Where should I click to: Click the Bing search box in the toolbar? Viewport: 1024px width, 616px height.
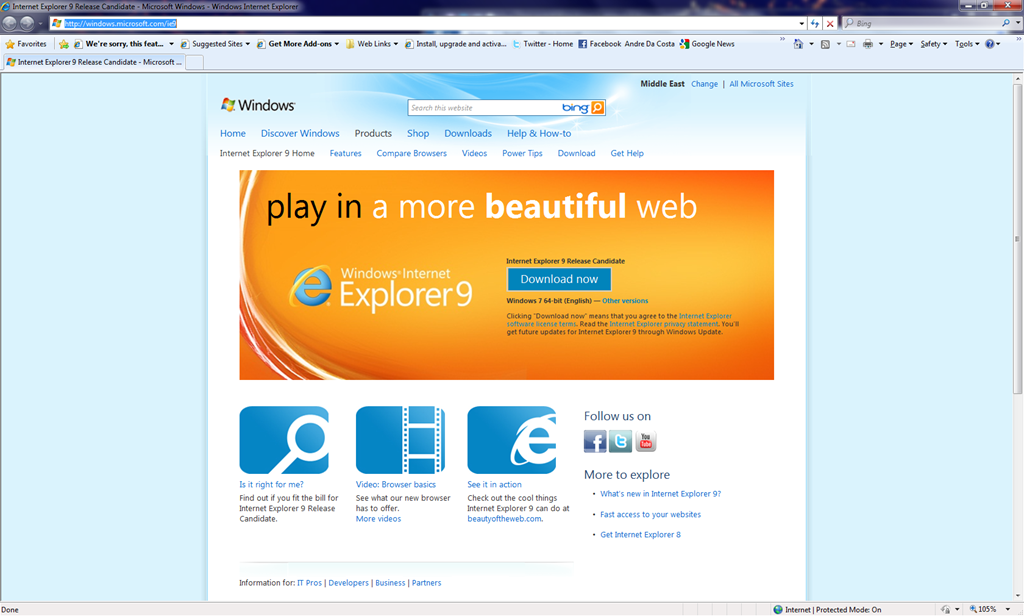click(x=922, y=24)
